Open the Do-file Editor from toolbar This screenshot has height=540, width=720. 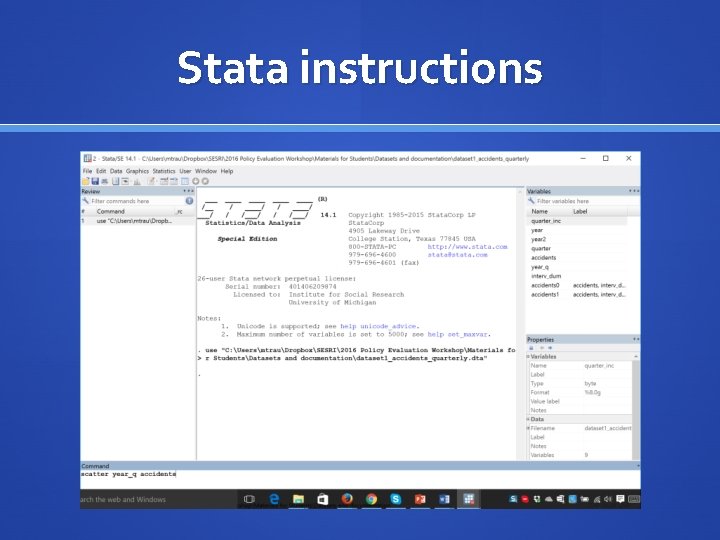151,181
